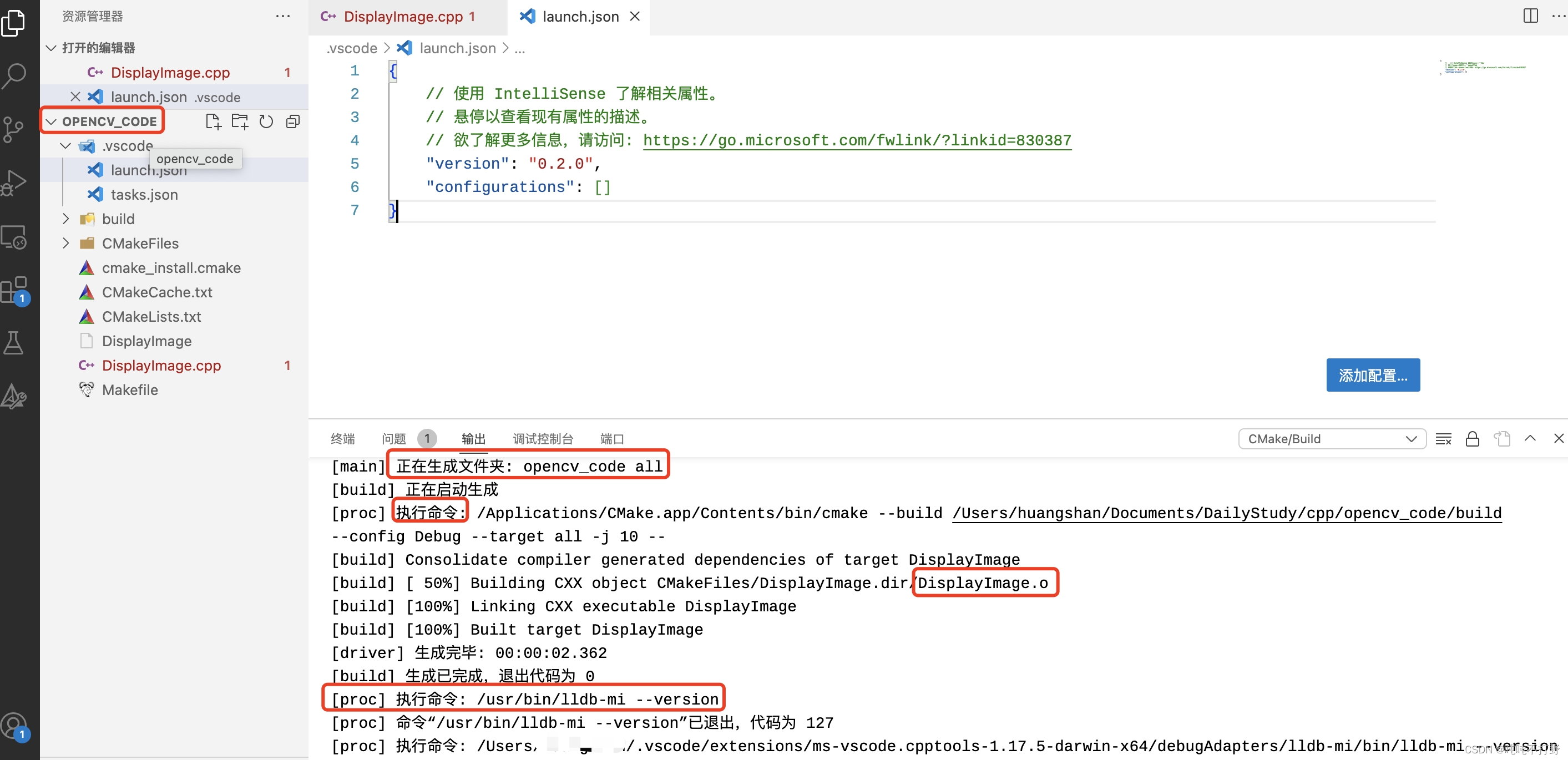Viewport: 1568px width, 760px height.
Task: Open the Extensions view with badge
Action: click(14, 291)
